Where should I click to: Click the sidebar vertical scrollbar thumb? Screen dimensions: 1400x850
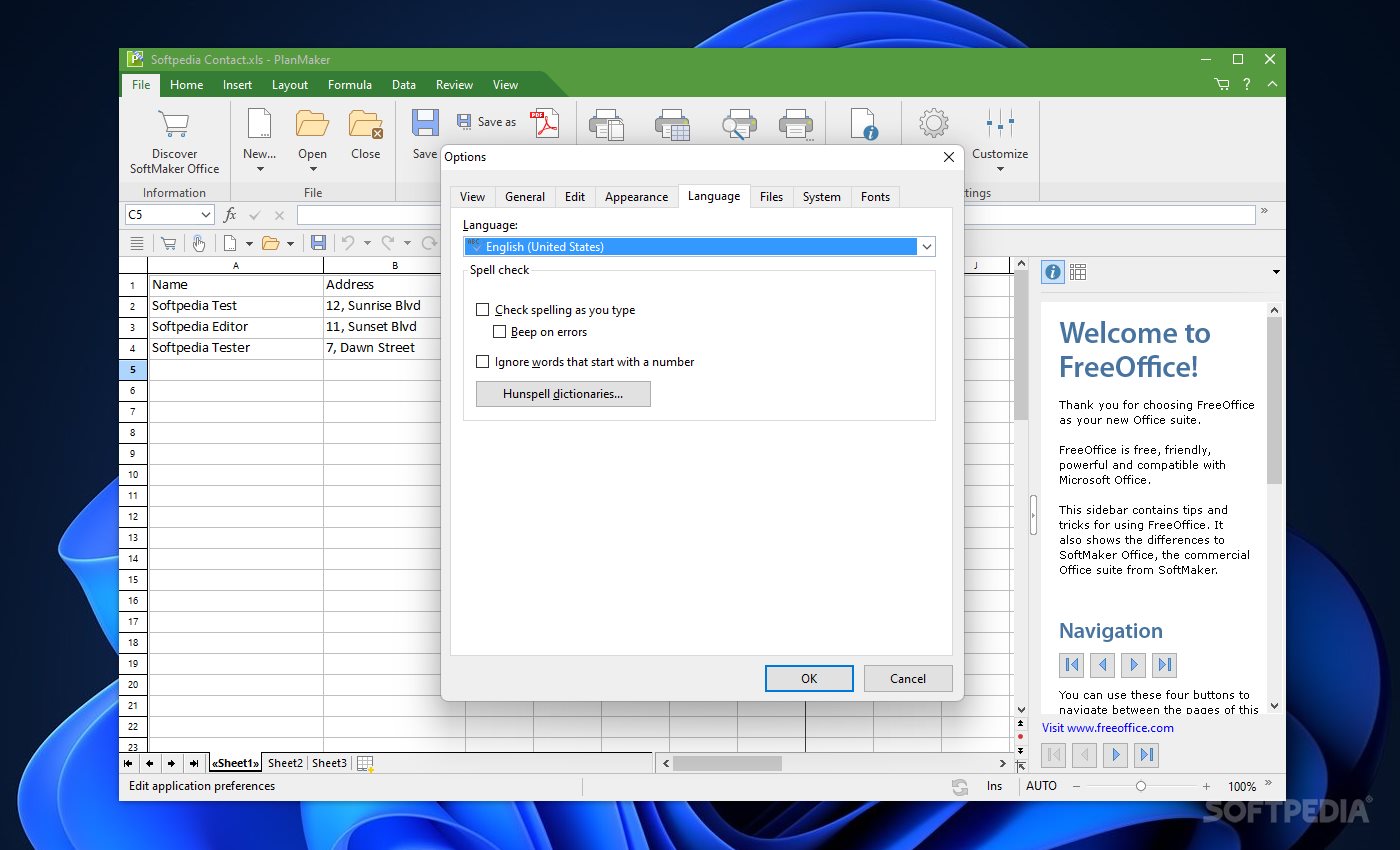click(1274, 400)
